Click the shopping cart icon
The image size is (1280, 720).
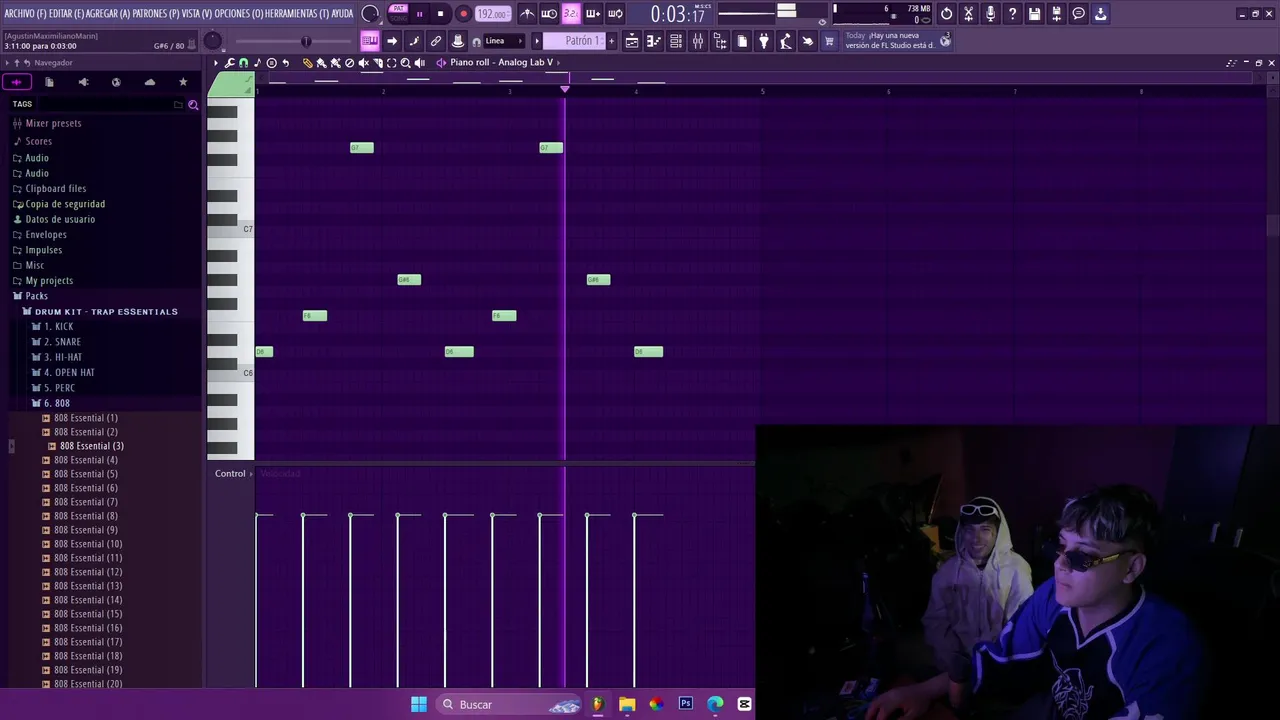click(x=829, y=41)
